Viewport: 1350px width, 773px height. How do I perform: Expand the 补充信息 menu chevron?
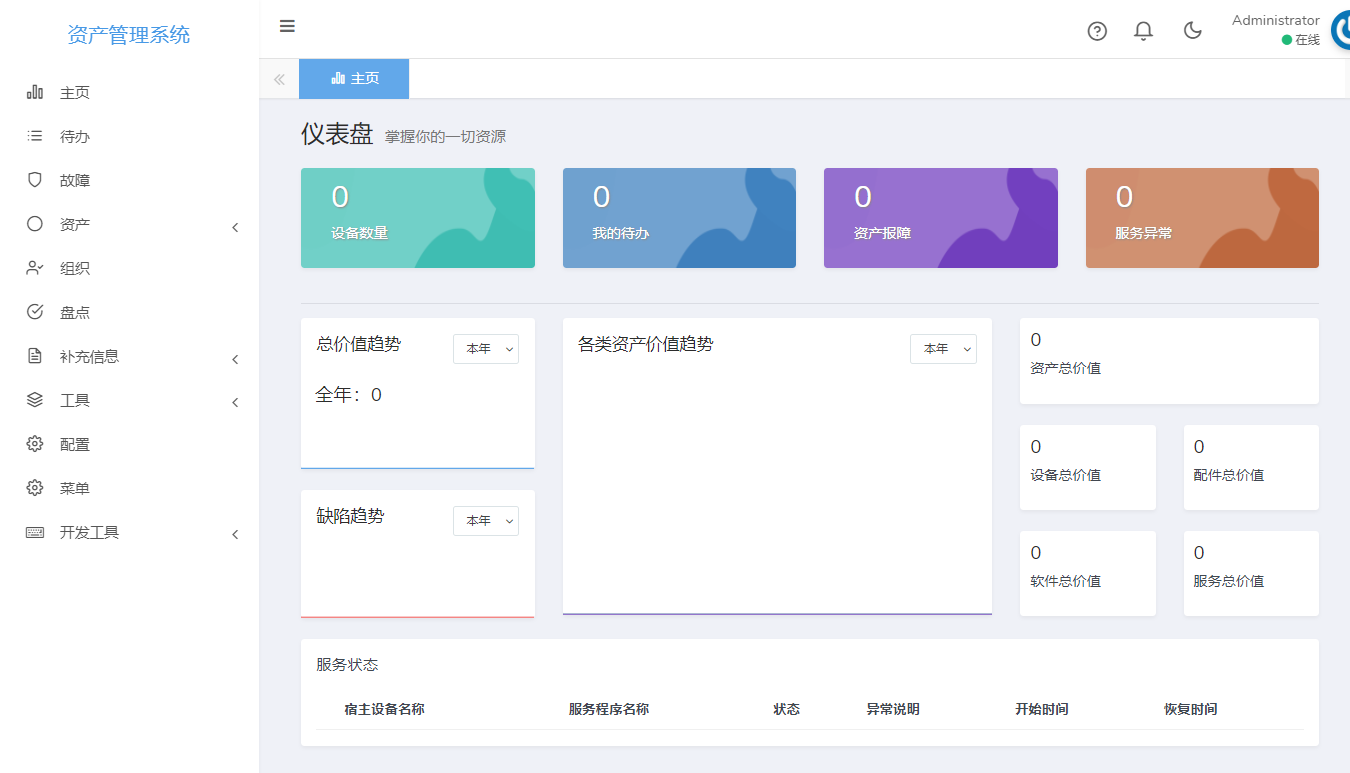235,359
